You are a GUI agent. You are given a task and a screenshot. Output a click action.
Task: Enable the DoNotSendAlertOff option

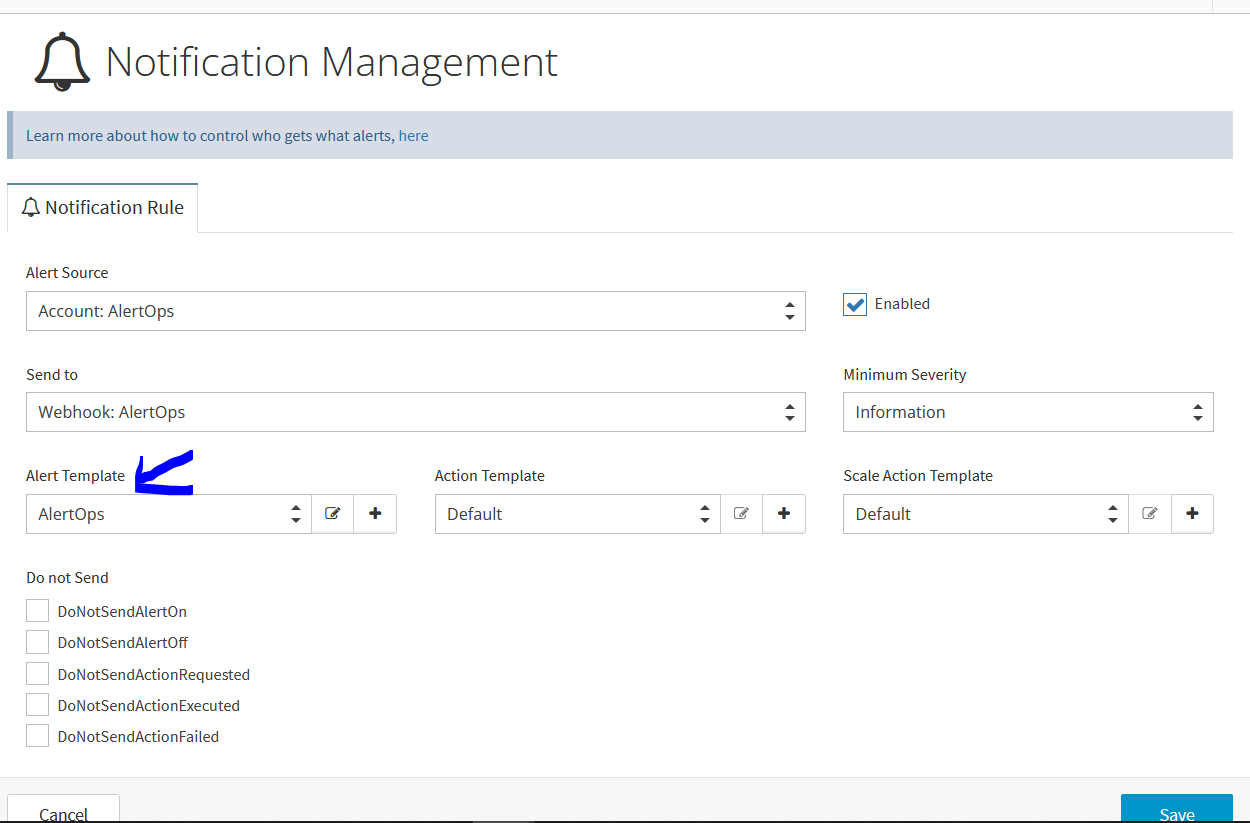38,642
